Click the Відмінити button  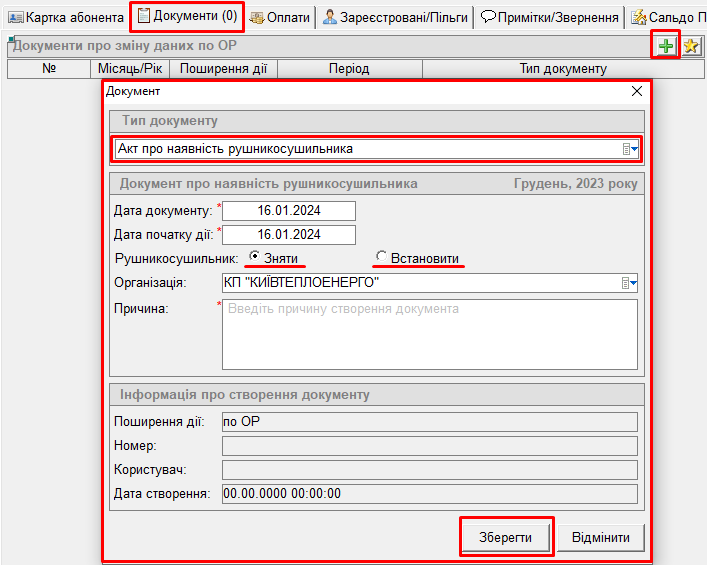(x=600, y=537)
